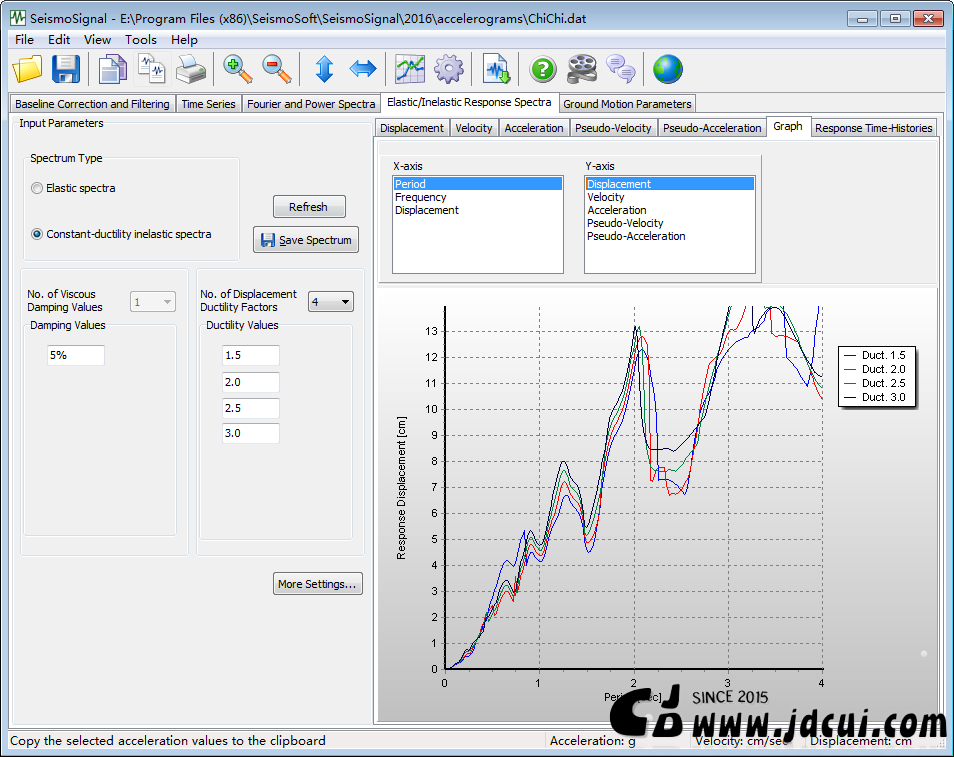Click the 1.5 ductility value field
This screenshot has width=954, height=757.
click(251, 355)
